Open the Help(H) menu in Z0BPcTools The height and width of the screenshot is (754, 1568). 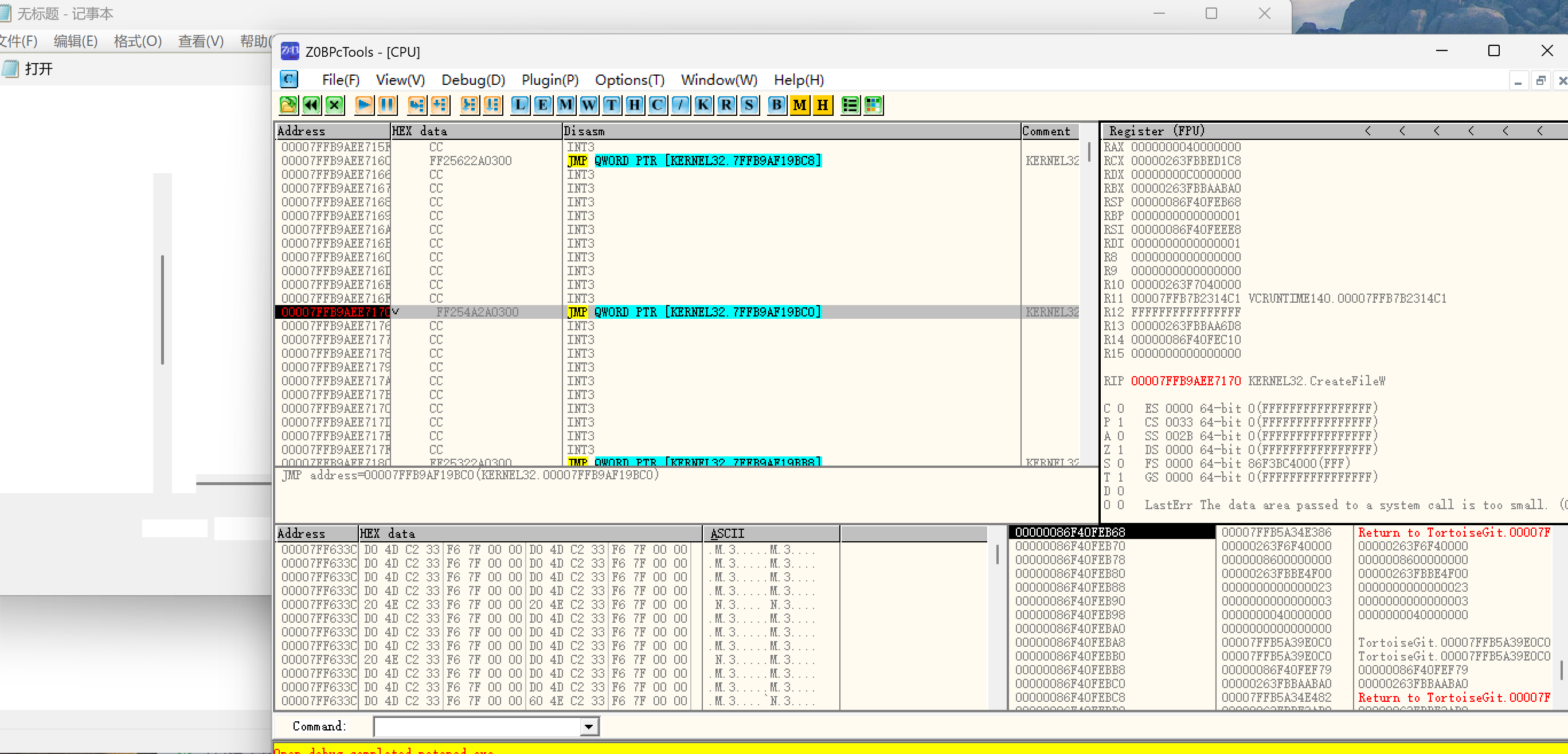pyautogui.click(x=799, y=80)
